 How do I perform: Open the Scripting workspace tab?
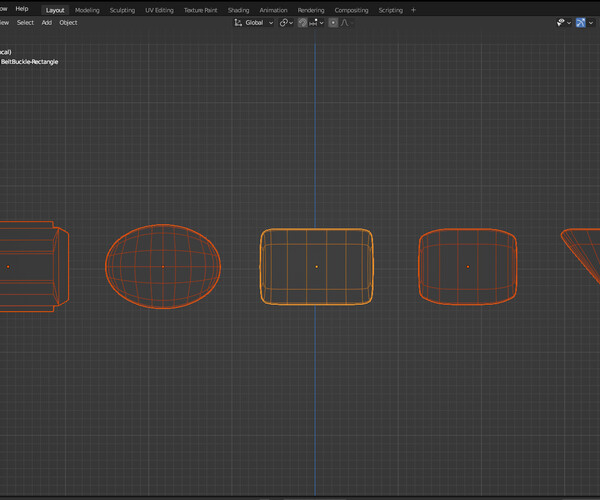click(391, 10)
